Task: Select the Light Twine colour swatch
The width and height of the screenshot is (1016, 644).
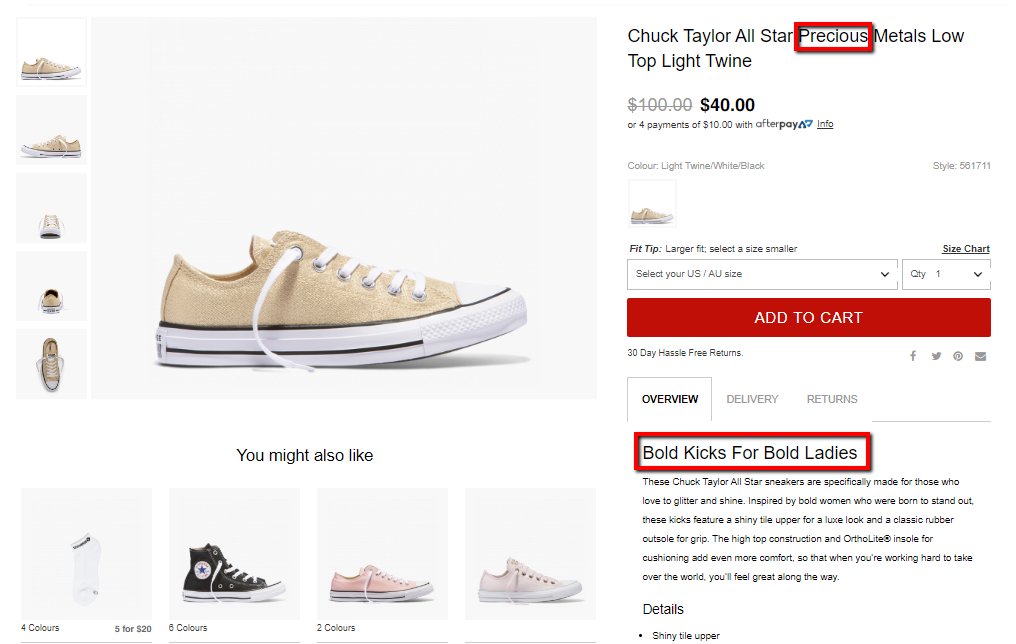Action: [652, 203]
